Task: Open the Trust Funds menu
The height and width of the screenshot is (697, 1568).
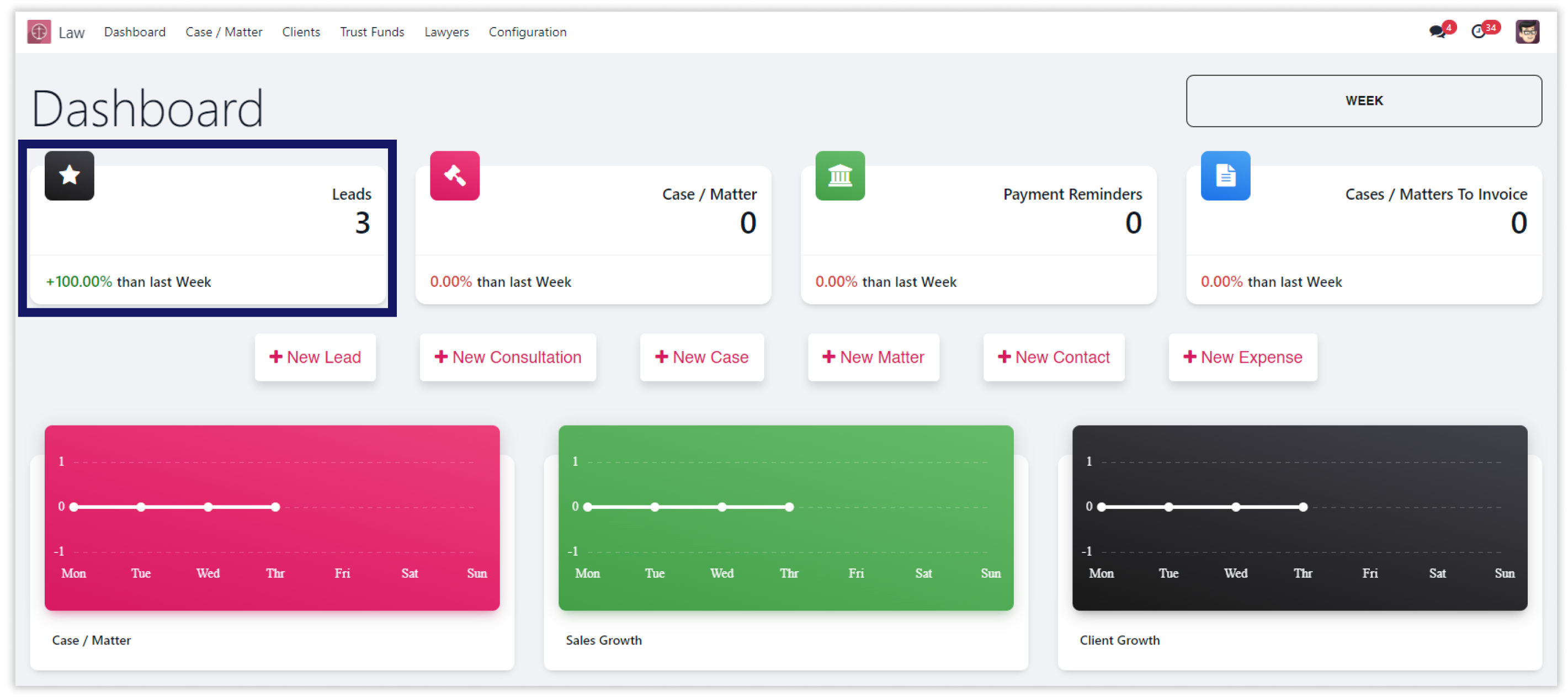Action: (x=372, y=31)
